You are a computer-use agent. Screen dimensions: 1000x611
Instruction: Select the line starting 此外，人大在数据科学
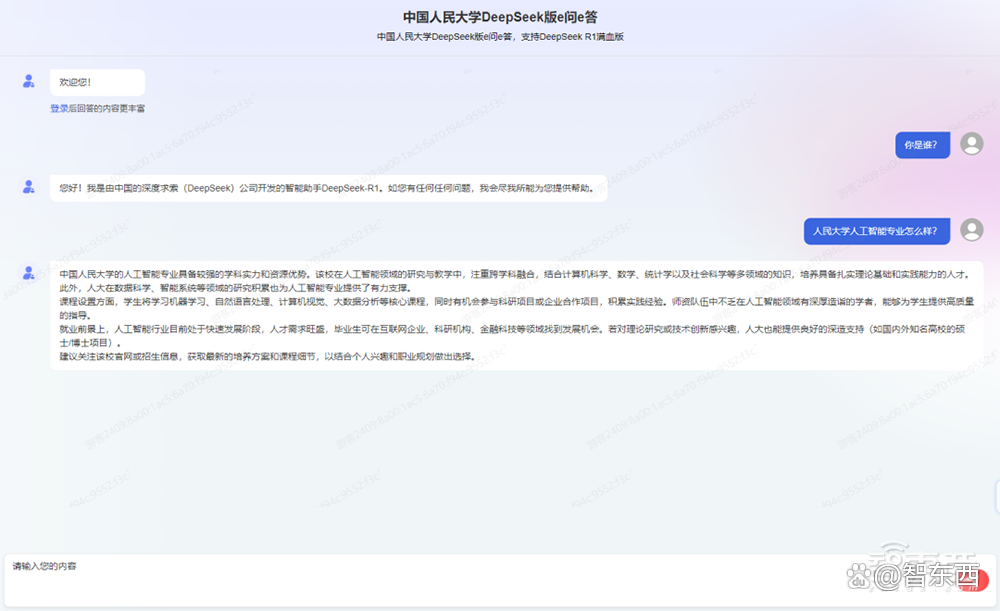click(x=235, y=288)
